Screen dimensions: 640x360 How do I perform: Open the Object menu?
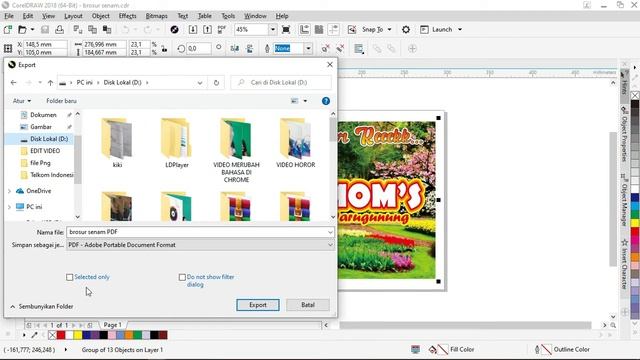tap(100, 16)
